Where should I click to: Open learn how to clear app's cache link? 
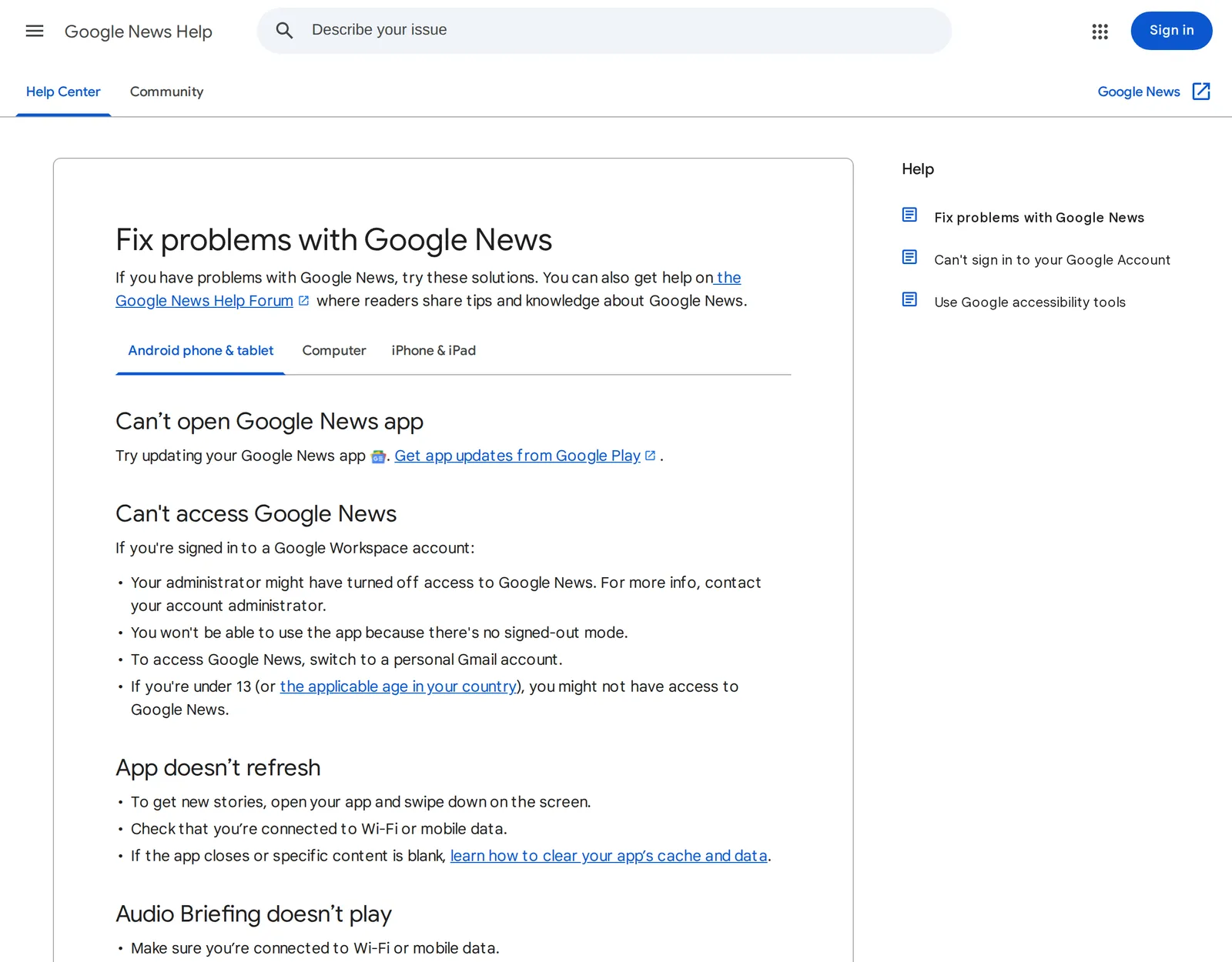tap(609, 856)
